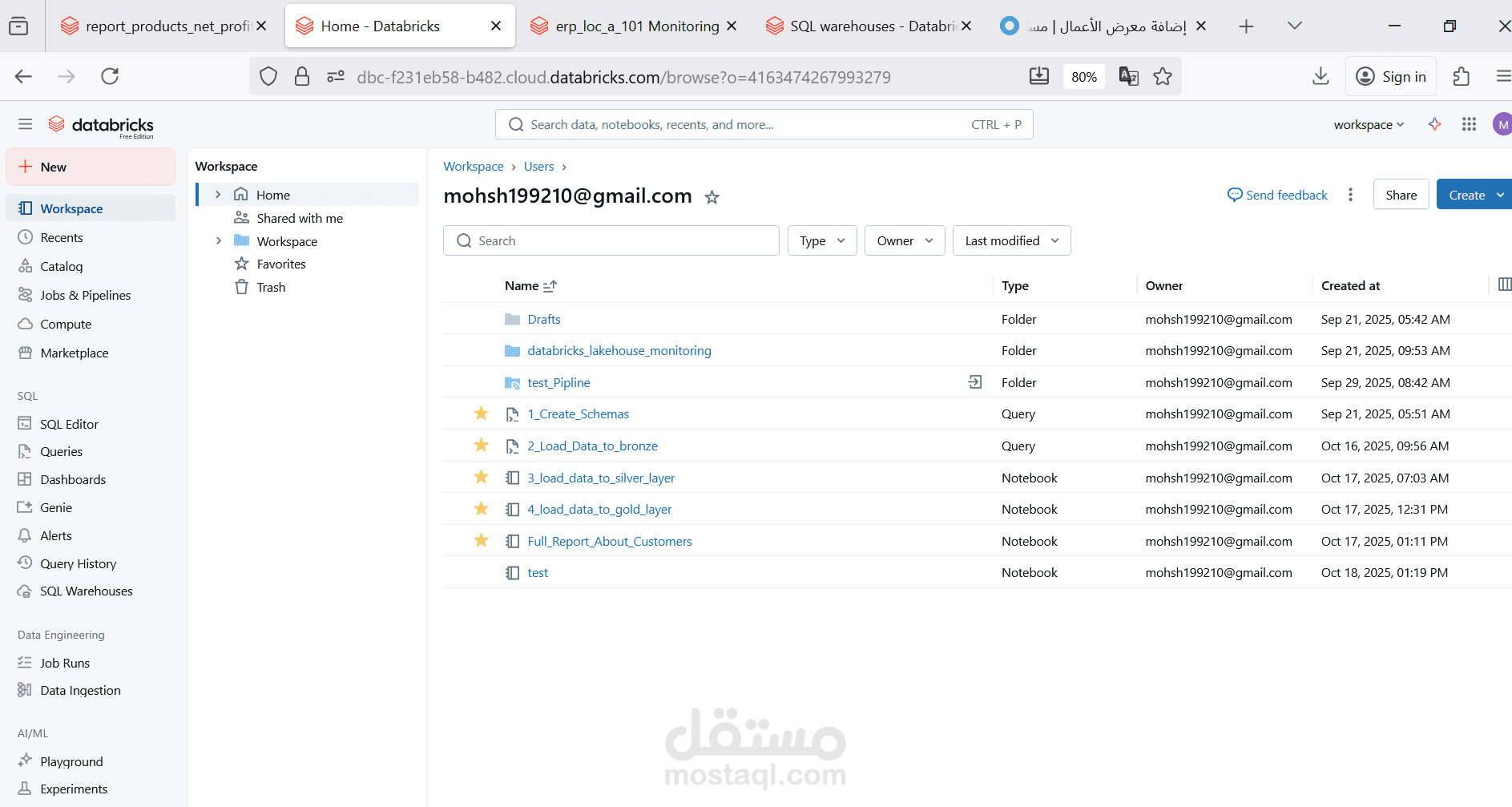The width and height of the screenshot is (1512, 807).
Task: Click the Users breadcrumb link
Action: [x=538, y=167]
